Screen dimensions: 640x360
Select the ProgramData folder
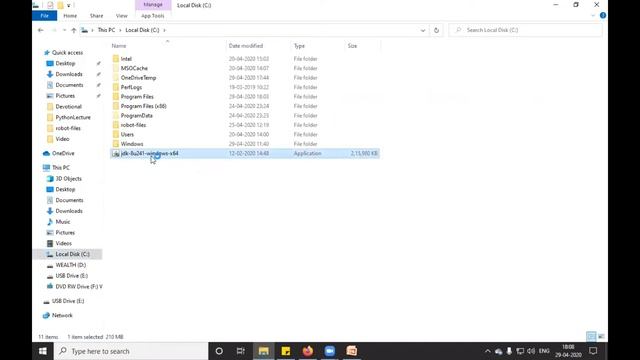(x=136, y=116)
